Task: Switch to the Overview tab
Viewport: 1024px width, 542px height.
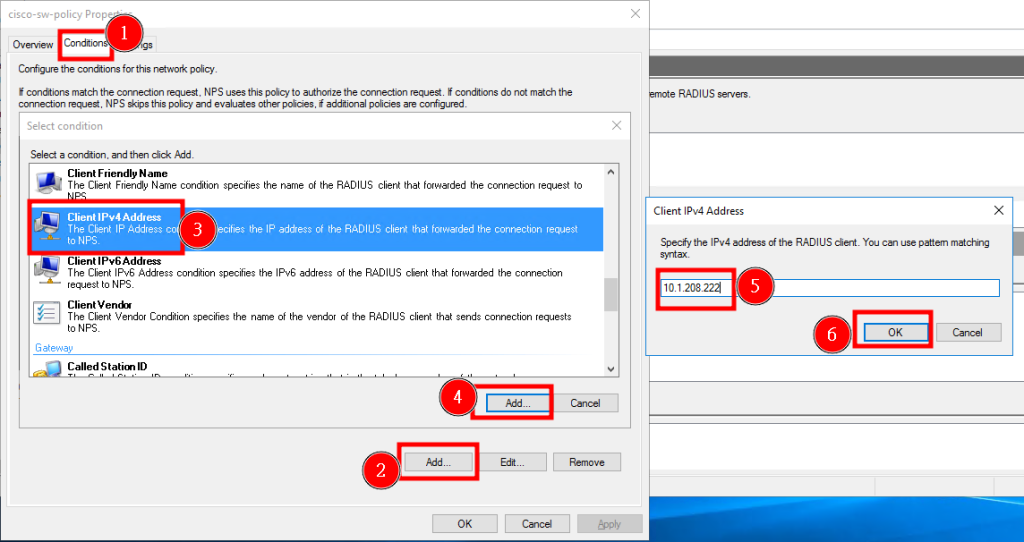Action: point(33,44)
